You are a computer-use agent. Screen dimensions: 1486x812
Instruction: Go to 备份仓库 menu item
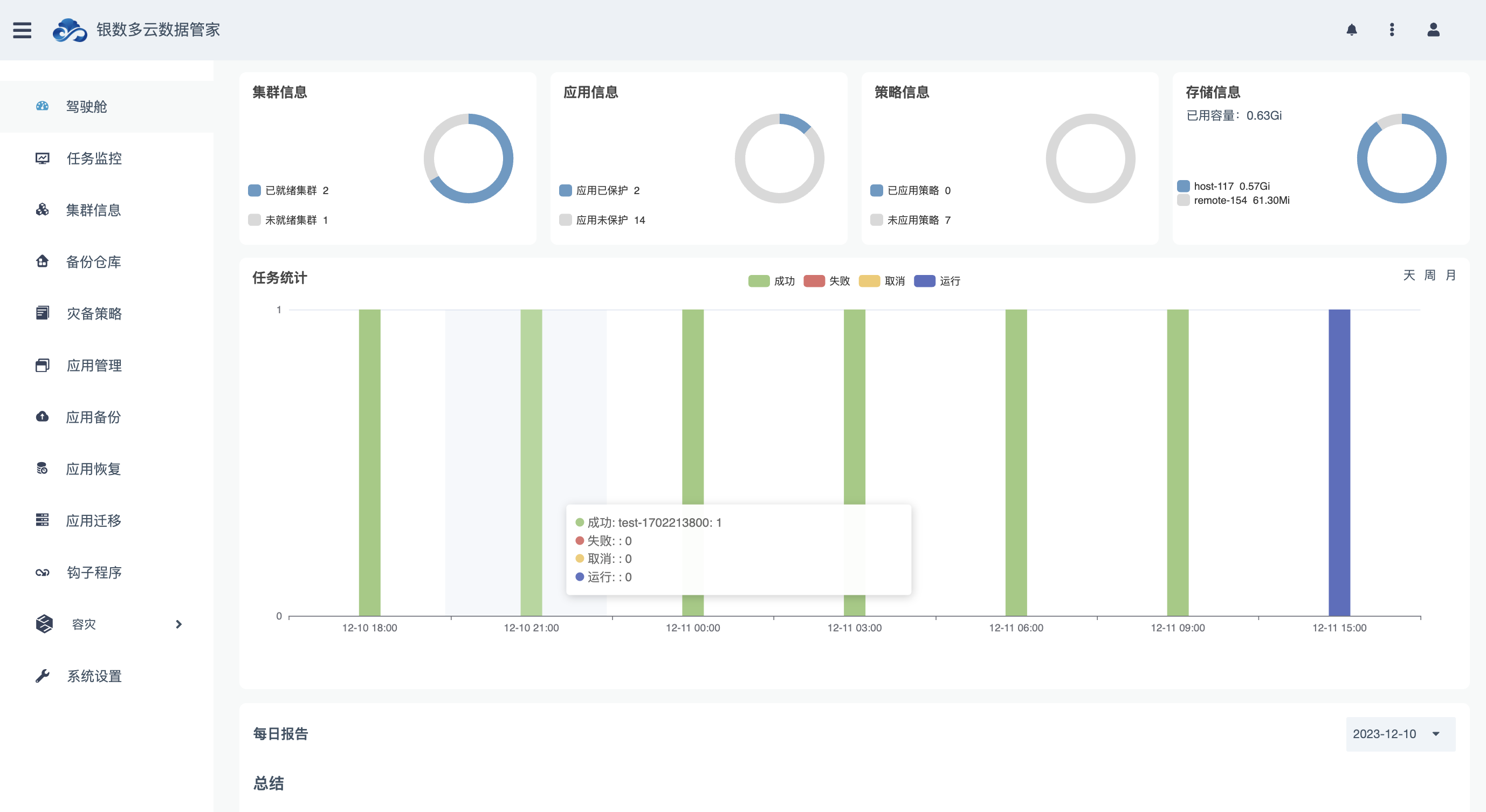(x=107, y=262)
